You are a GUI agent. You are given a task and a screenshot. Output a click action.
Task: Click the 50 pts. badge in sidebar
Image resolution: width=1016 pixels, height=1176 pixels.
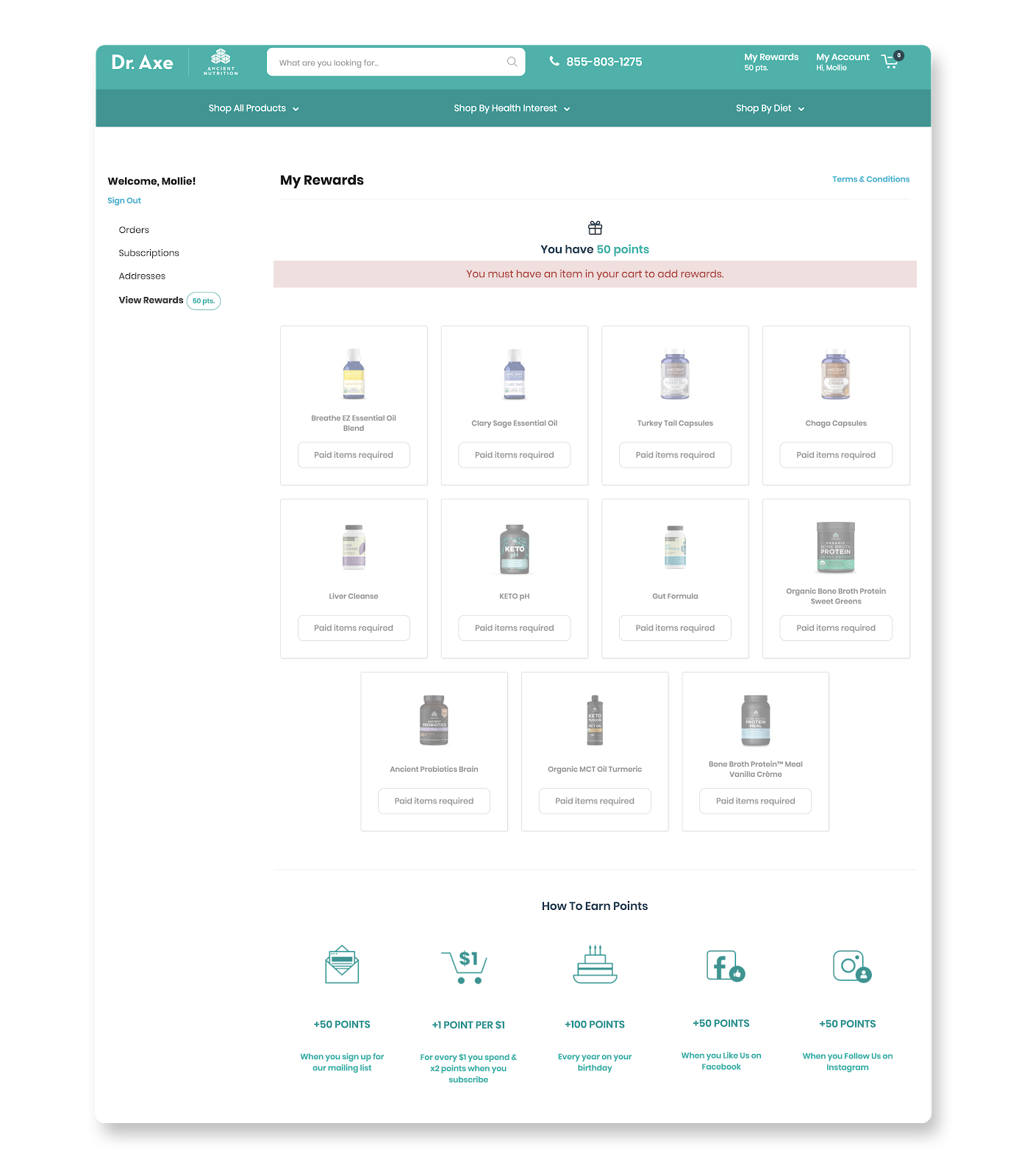(x=204, y=301)
